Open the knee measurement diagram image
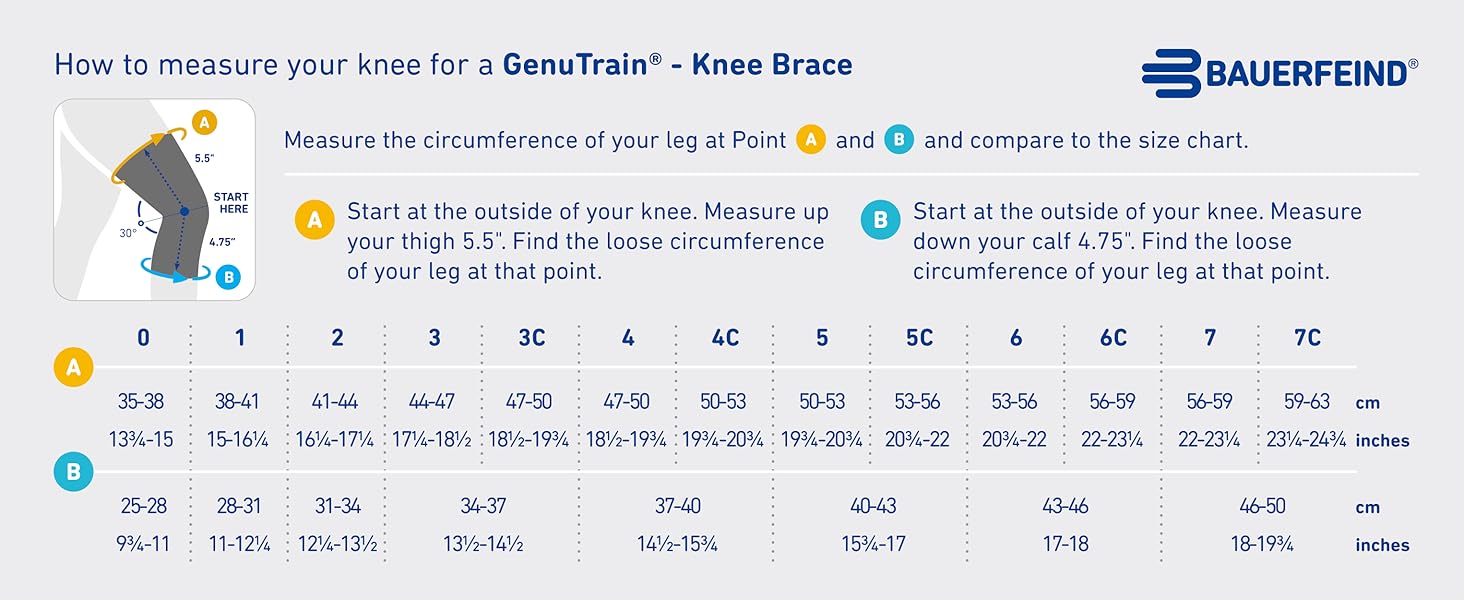The image size is (1464, 600). click(154, 199)
